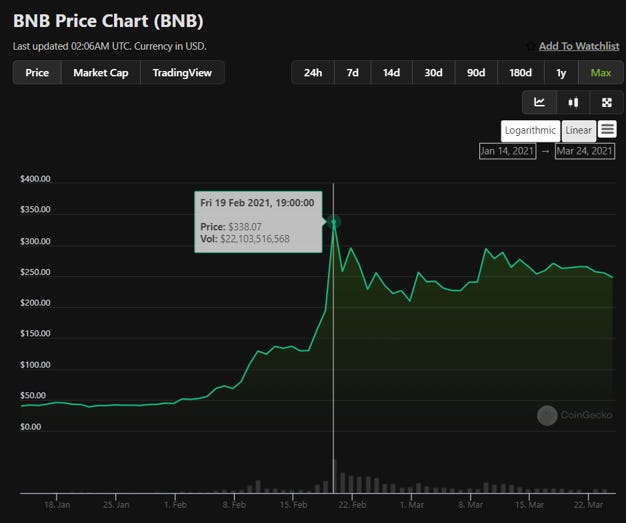The image size is (626, 523).
Task: Click the 8. Mar date label
Action: (x=471, y=505)
